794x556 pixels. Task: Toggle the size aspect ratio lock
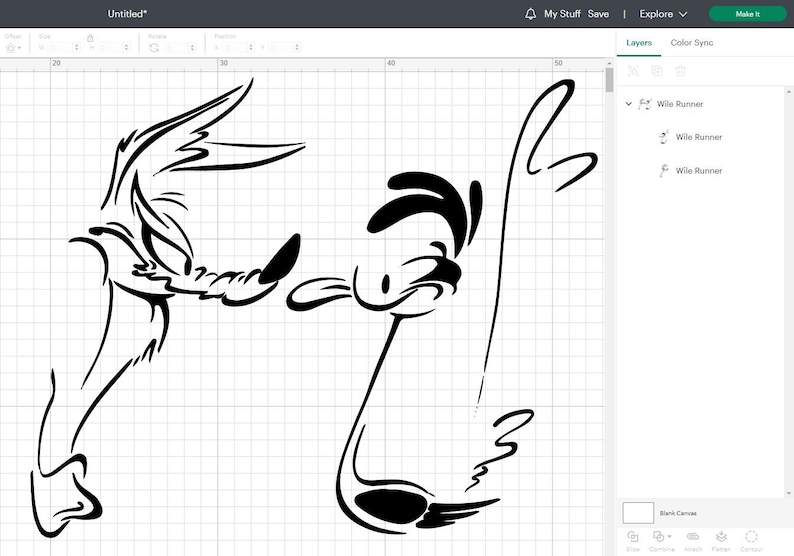click(x=90, y=38)
